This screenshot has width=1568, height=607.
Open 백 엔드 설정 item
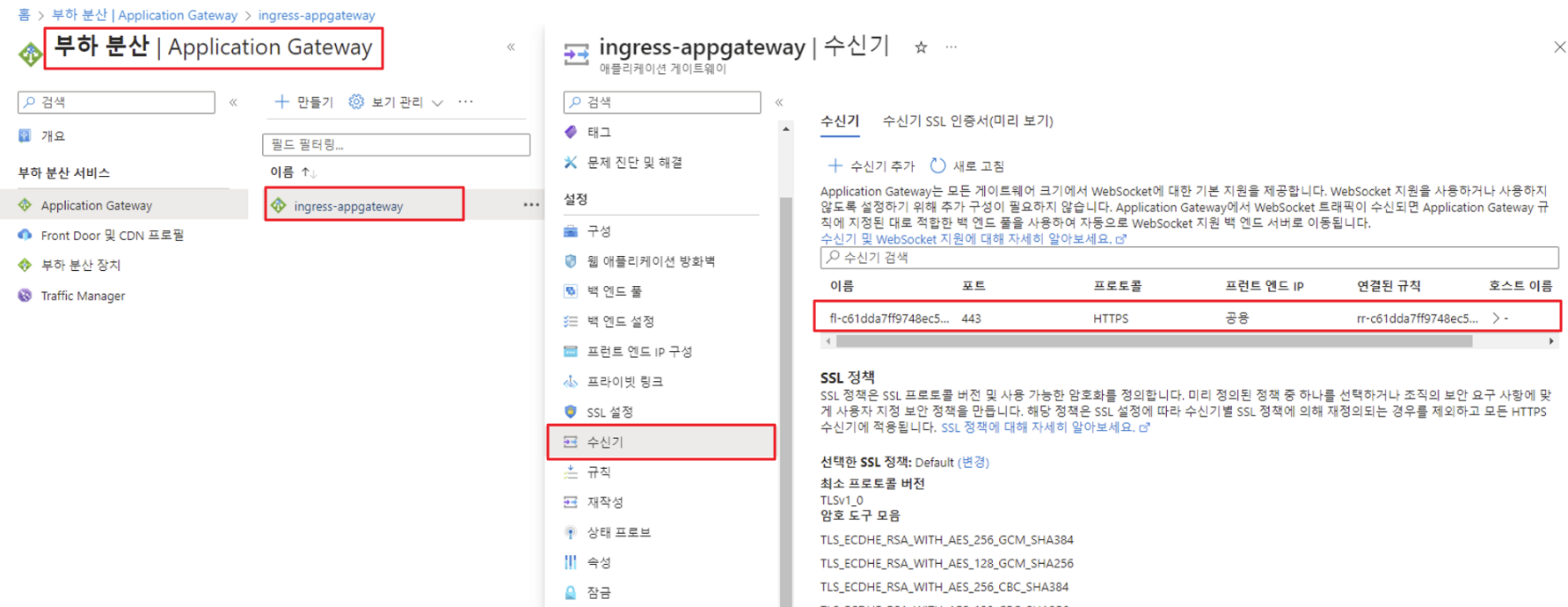pyautogui.click(x=620, y=321)
